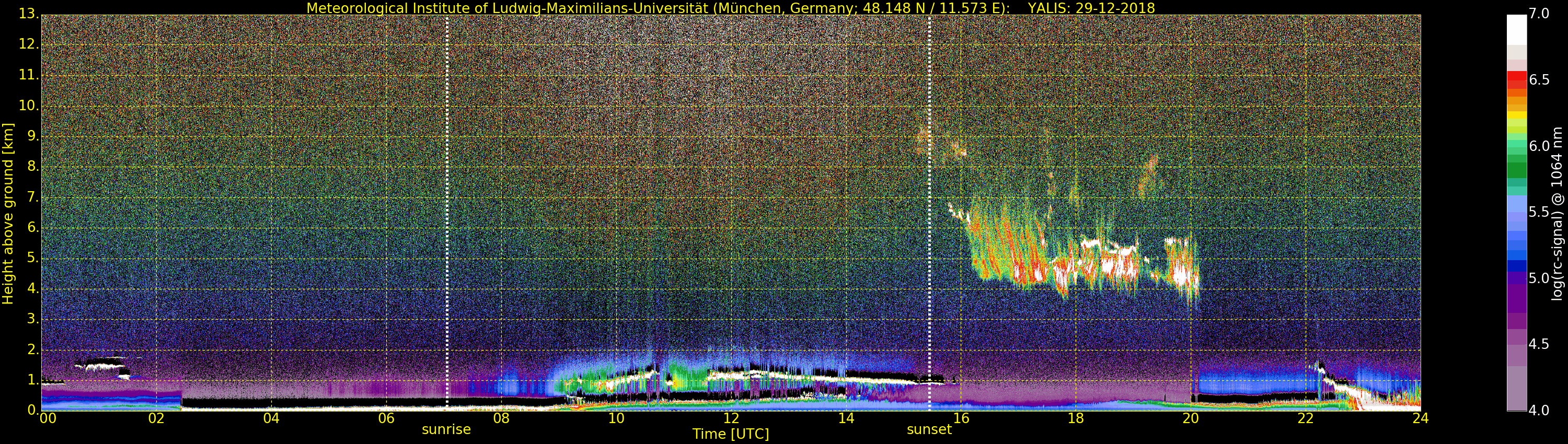This screenshot has height=444, width=1568.
Task: Click the '10' time tick label
Action: tap(616, 418)
